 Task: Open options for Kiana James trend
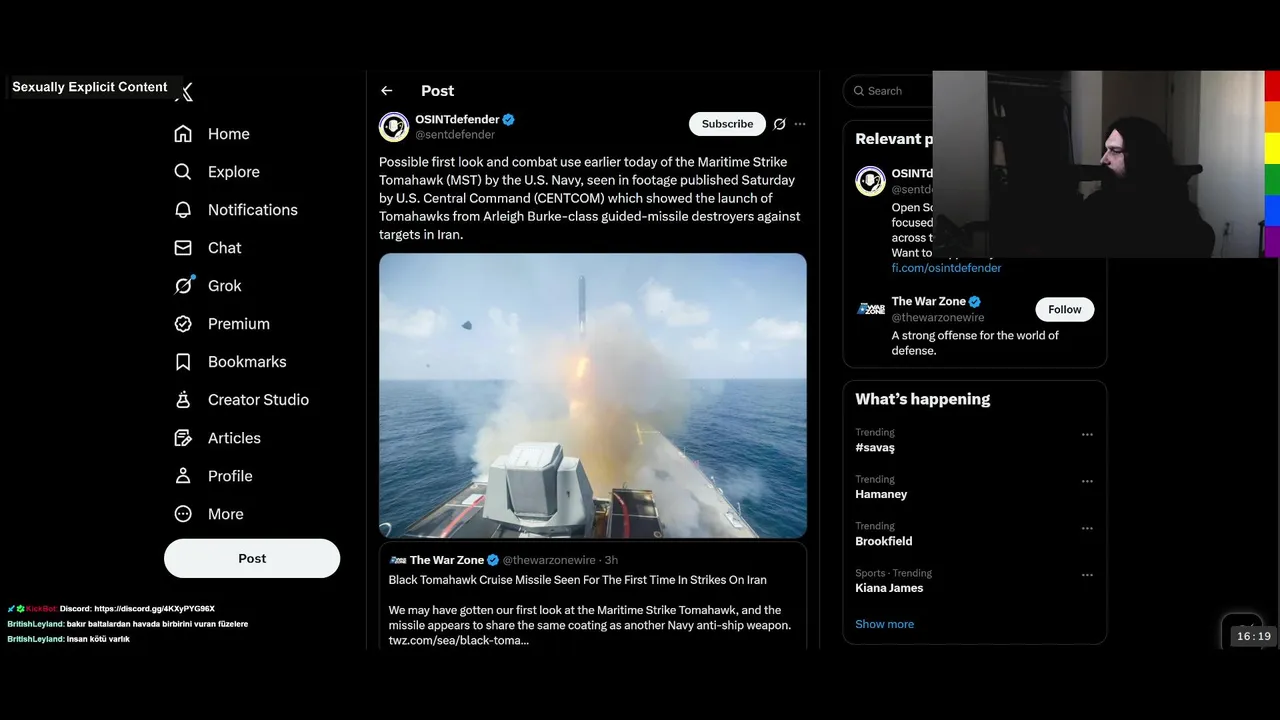pos(1087,576)
